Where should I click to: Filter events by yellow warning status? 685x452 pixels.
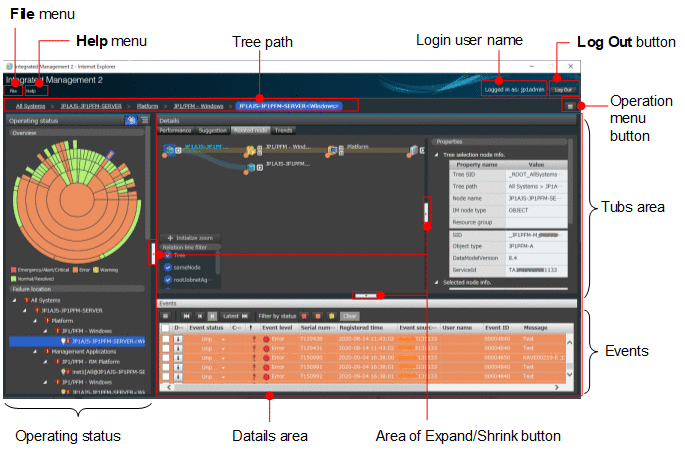click(332, 316)
